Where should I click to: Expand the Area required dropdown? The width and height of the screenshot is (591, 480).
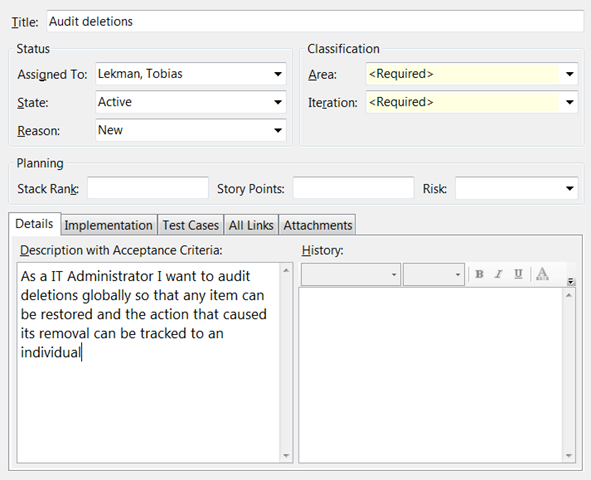click(570, 74)
